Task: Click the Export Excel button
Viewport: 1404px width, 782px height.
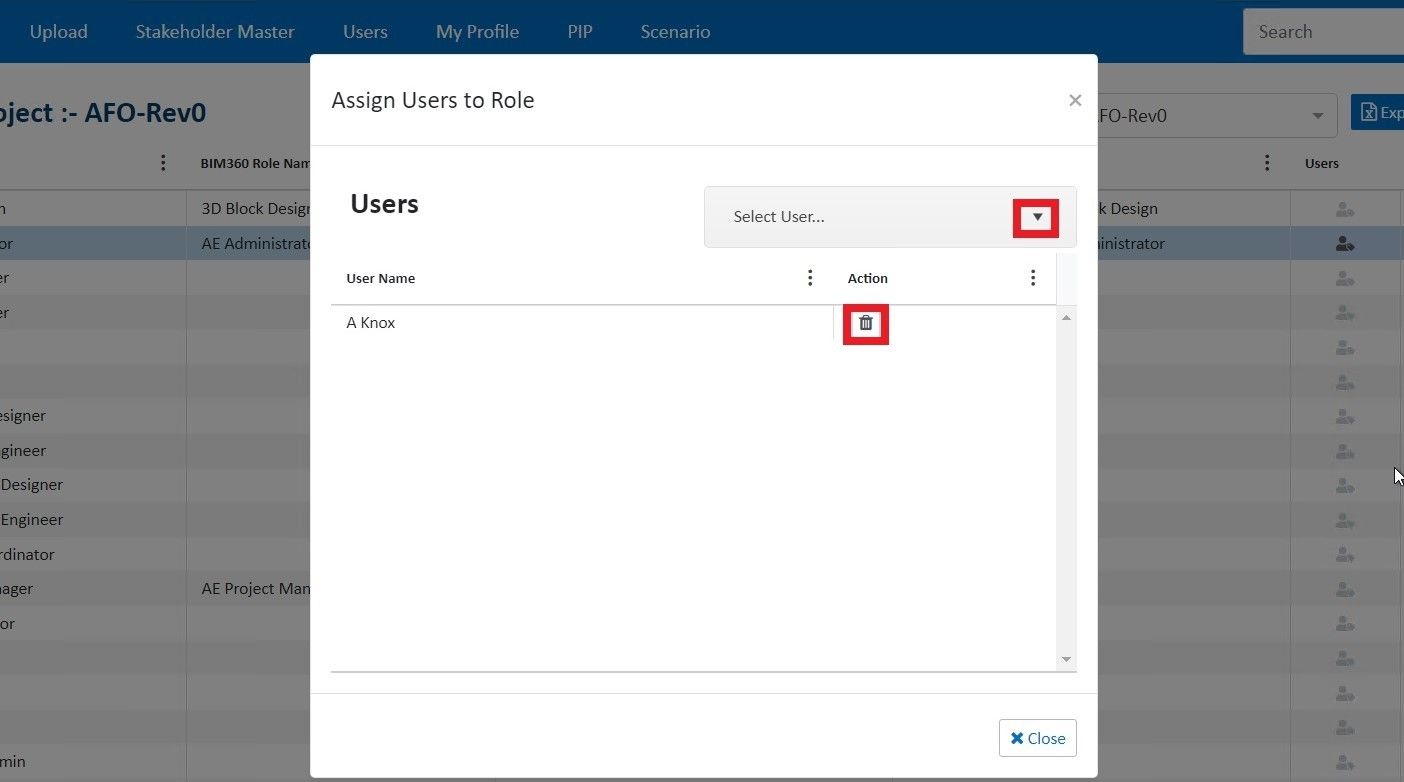Action: (1378, 113)
